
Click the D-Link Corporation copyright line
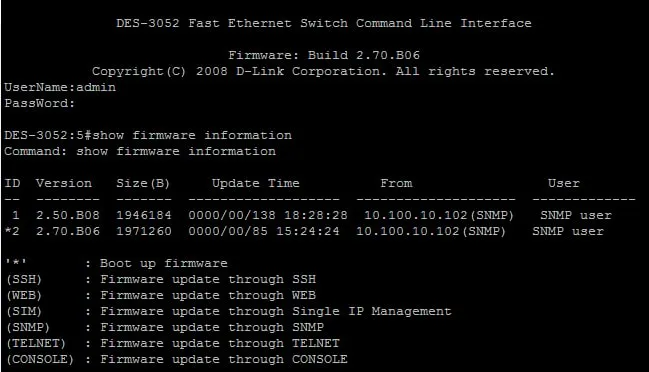323,72
